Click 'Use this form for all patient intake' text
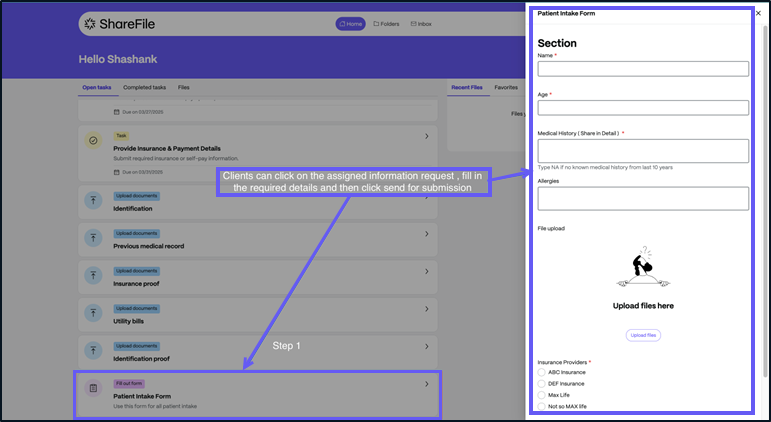Viewport: 771px width, 422px height. click(155, 406)
